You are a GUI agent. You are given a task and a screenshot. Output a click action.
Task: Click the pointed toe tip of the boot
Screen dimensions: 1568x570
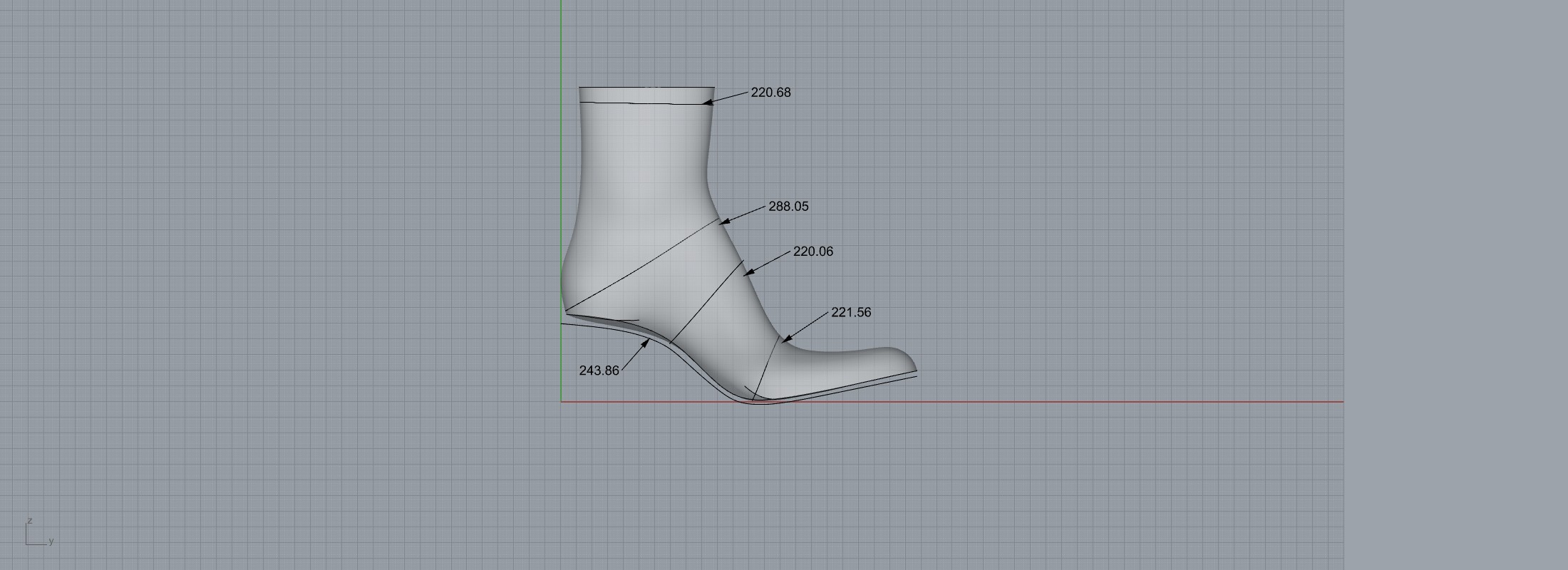[915, 370]
